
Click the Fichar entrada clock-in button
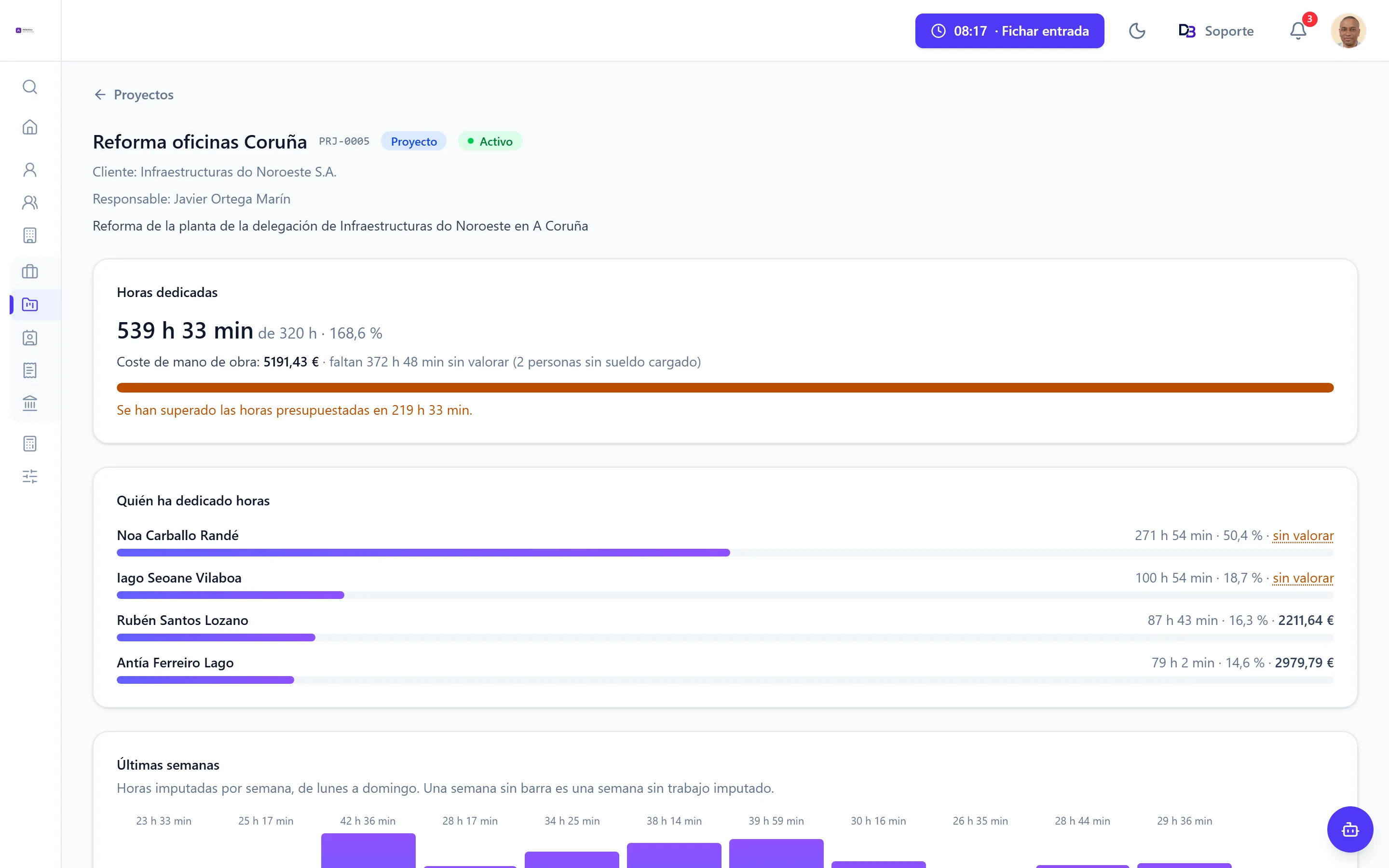coord(1009,31)
